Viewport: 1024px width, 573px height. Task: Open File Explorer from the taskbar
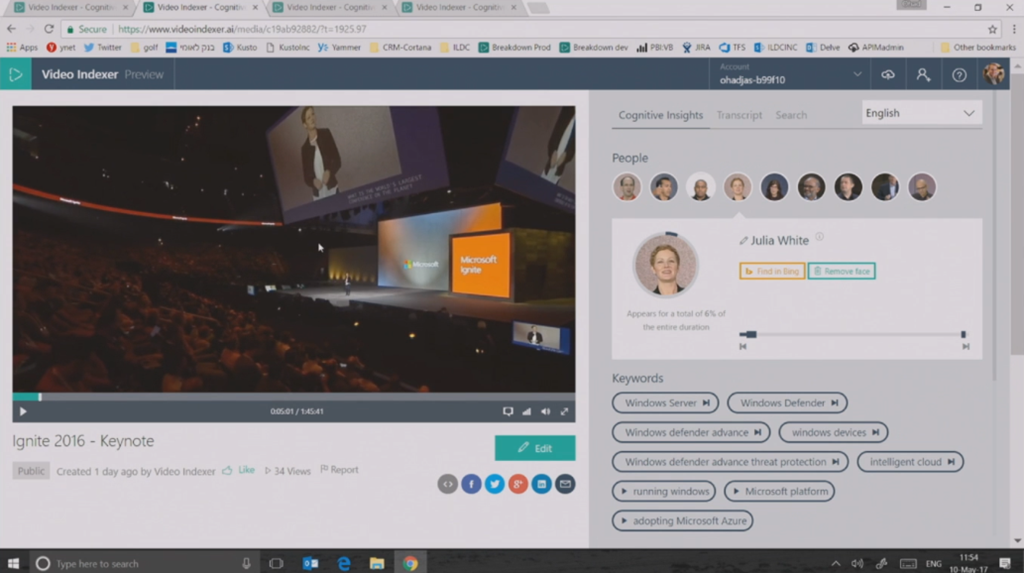377,563
